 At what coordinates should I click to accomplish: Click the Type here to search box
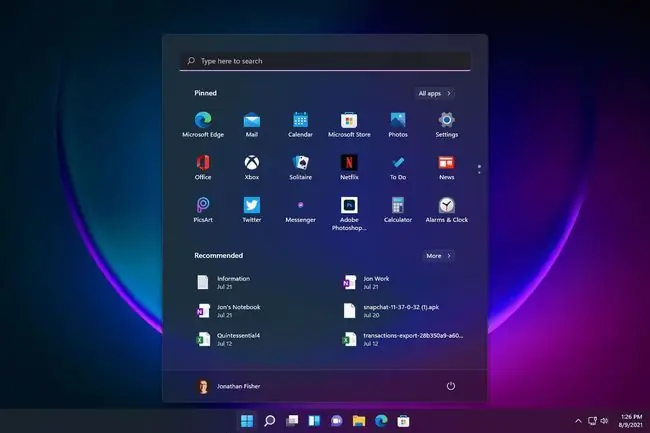[x=325, y=61]
